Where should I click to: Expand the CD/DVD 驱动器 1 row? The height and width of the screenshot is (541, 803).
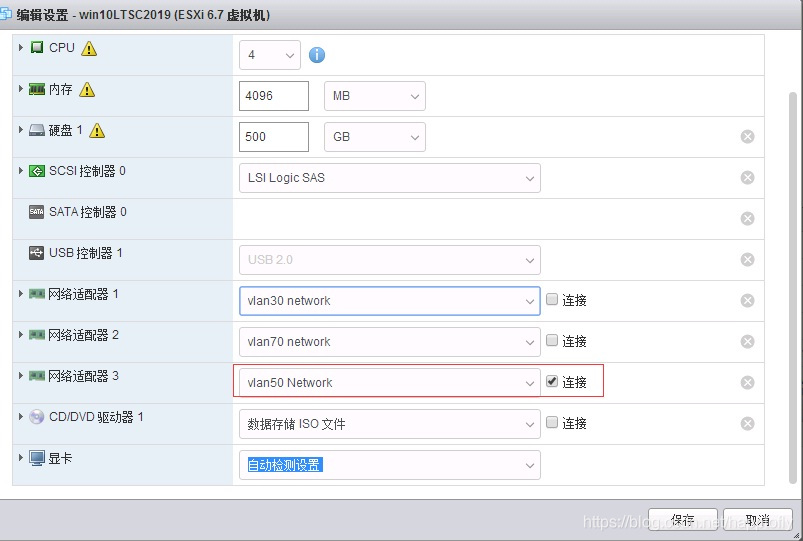(x=20, y=417)
